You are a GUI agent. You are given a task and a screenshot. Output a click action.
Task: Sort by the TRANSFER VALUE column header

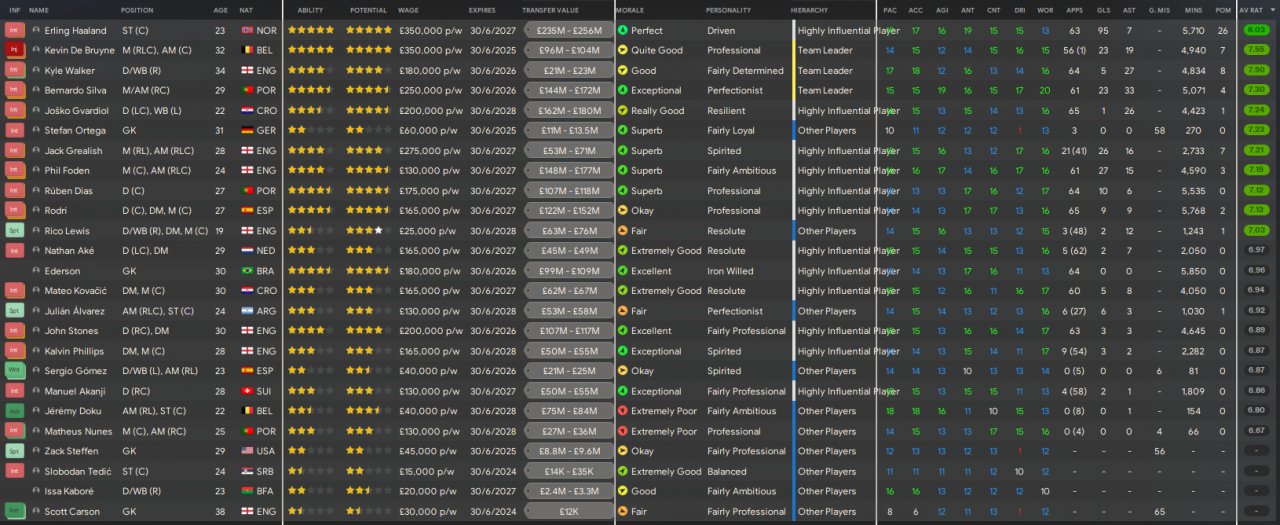[x=550, y=10]
